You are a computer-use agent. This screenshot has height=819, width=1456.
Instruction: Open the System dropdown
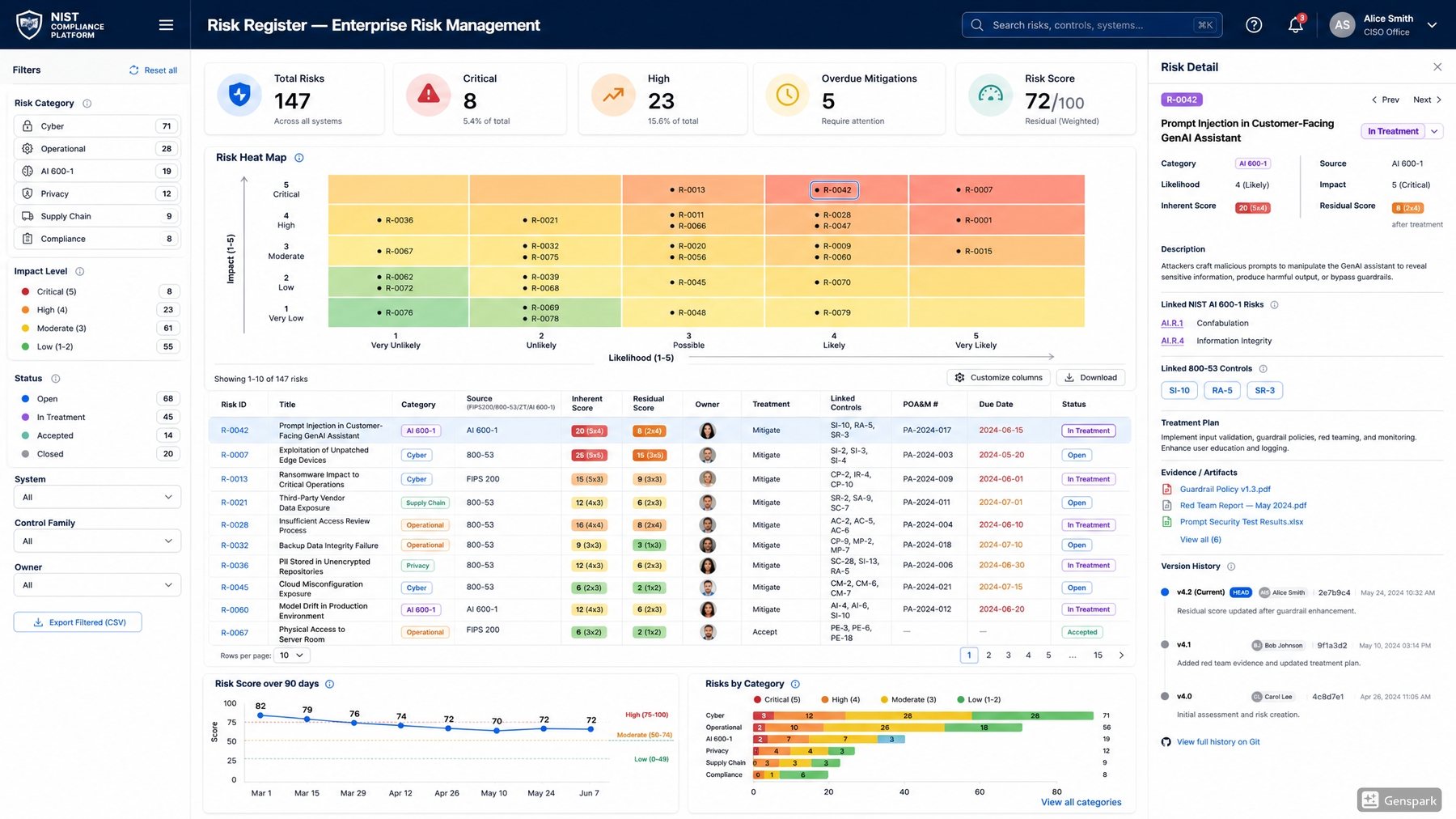[x=97, y=498]
